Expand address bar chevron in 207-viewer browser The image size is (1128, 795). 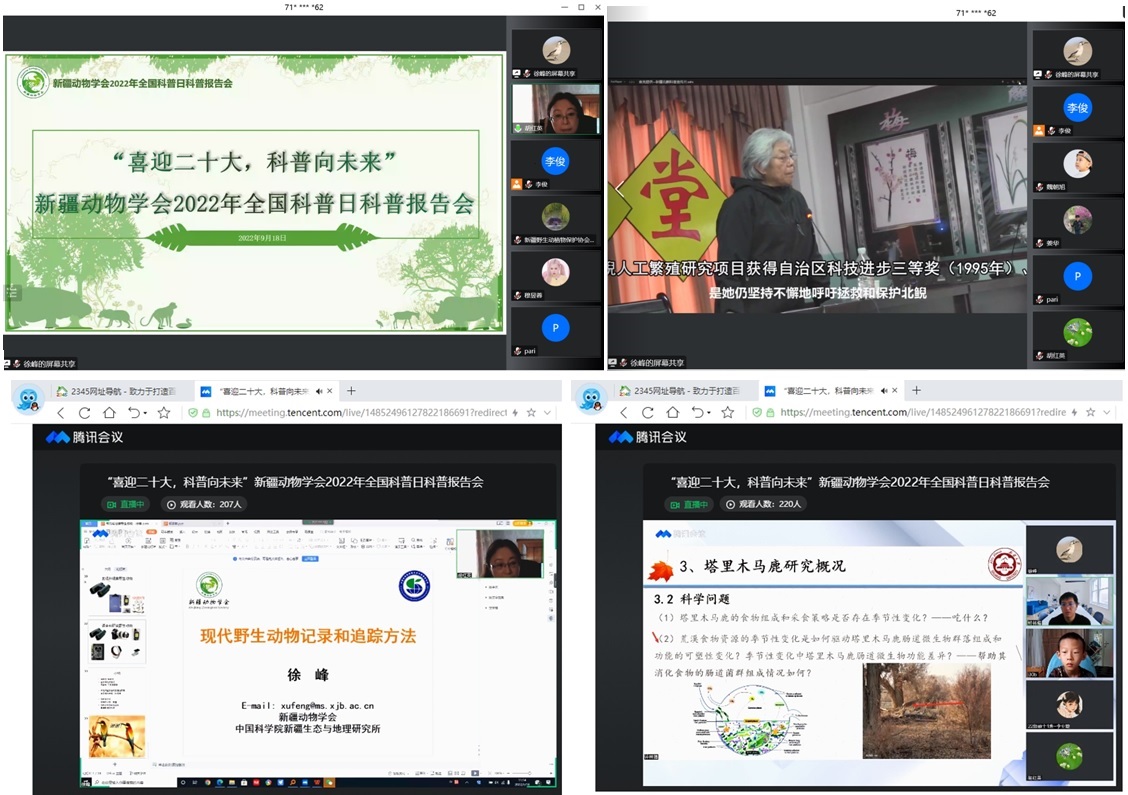click(x=548, y=412)
